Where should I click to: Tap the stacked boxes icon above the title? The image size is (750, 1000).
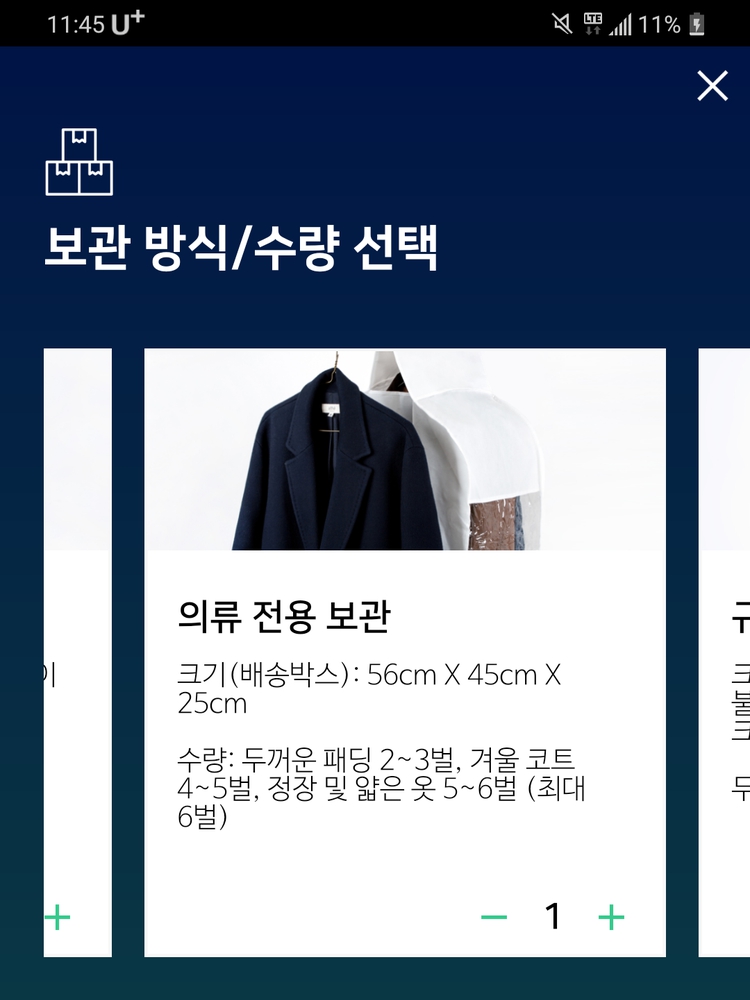coord(79,162)
